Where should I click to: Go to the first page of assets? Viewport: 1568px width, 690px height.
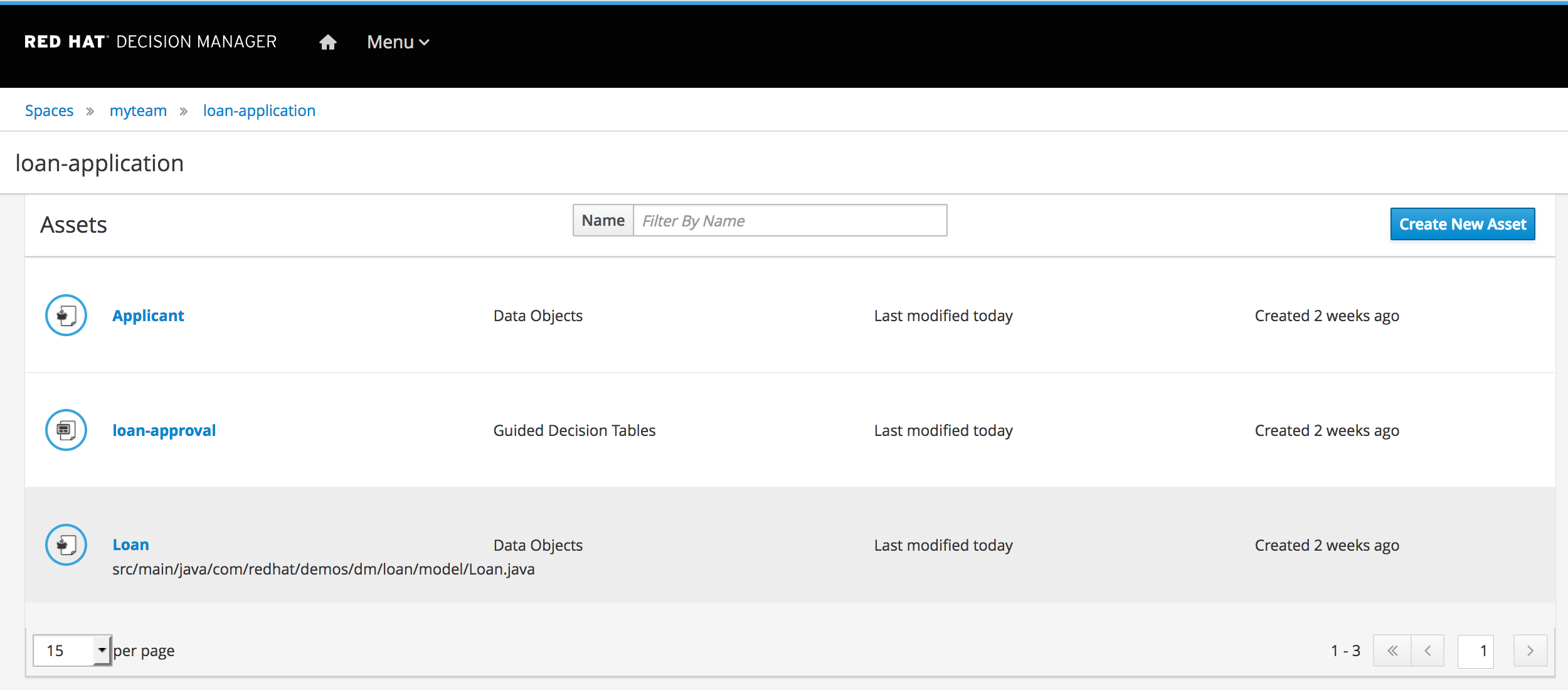(1392, 650)
